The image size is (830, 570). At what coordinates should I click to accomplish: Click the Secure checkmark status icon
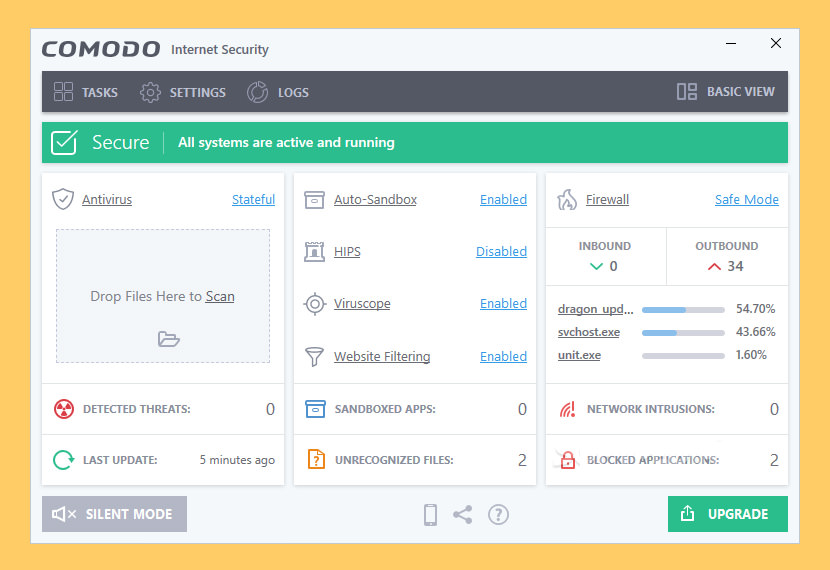[65, 142]
